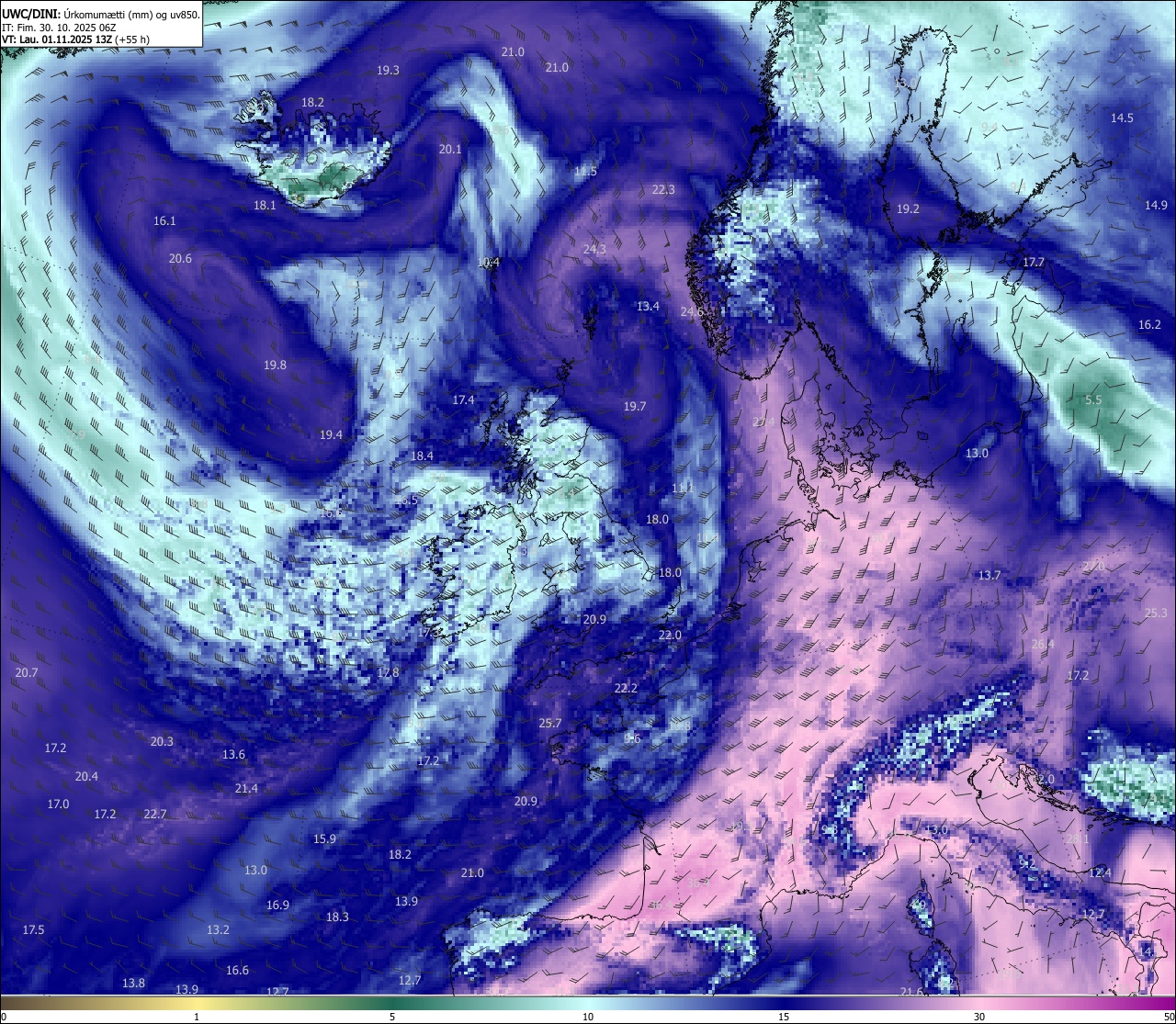The width and height of the screenshot is (1176, 1024).
Task: Click the 22.3 value near Norway
Action: click(x=663, y=190)
